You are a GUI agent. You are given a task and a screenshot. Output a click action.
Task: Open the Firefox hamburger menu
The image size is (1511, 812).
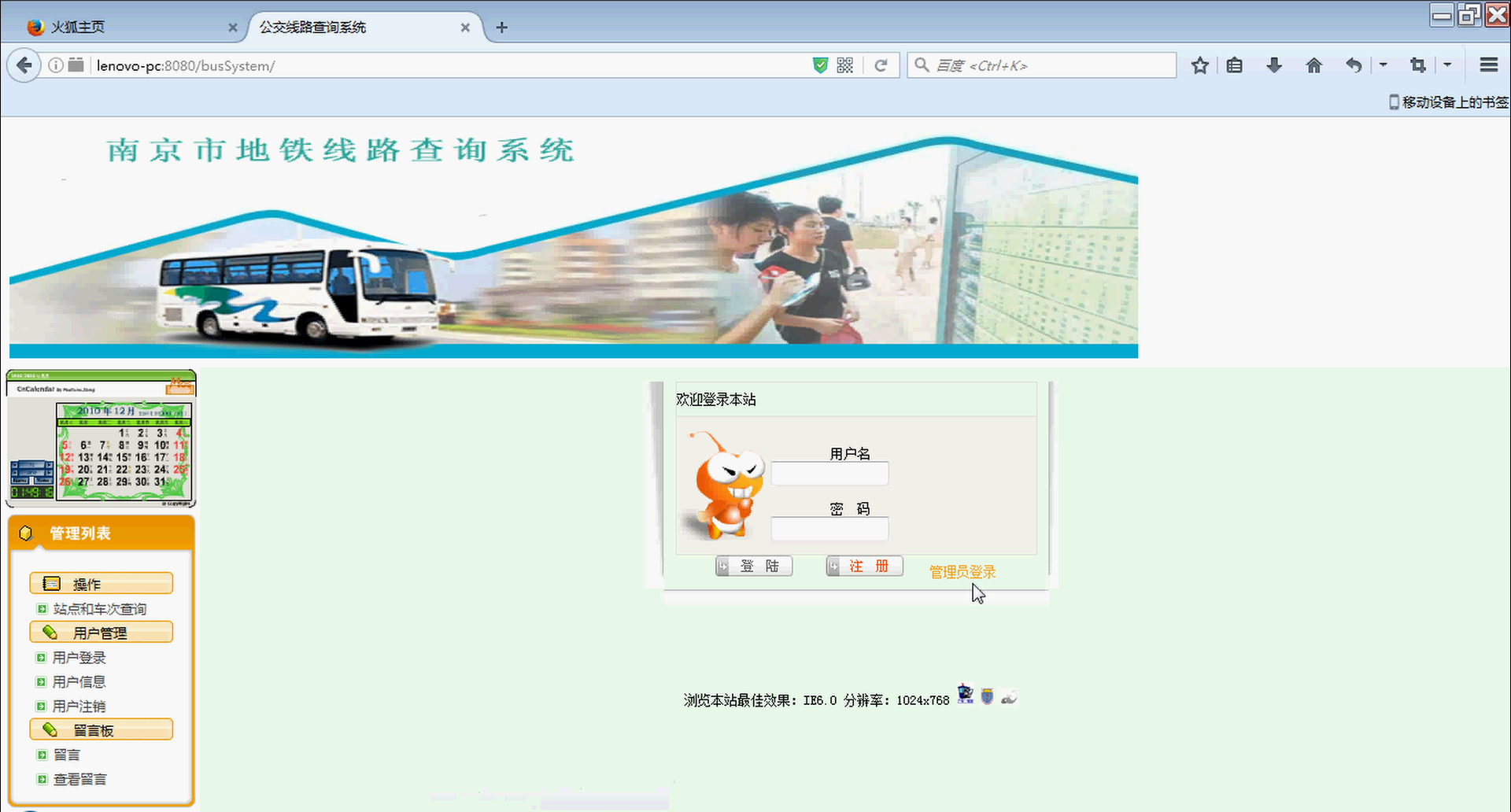[x=1489, y=65]
